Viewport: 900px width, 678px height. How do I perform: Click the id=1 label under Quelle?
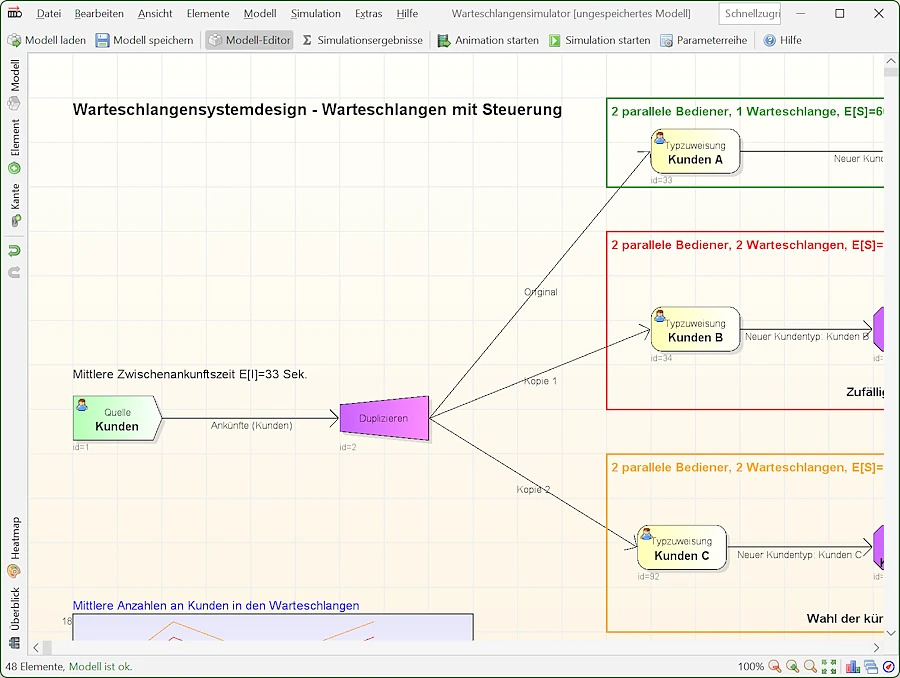pos(81,447)
